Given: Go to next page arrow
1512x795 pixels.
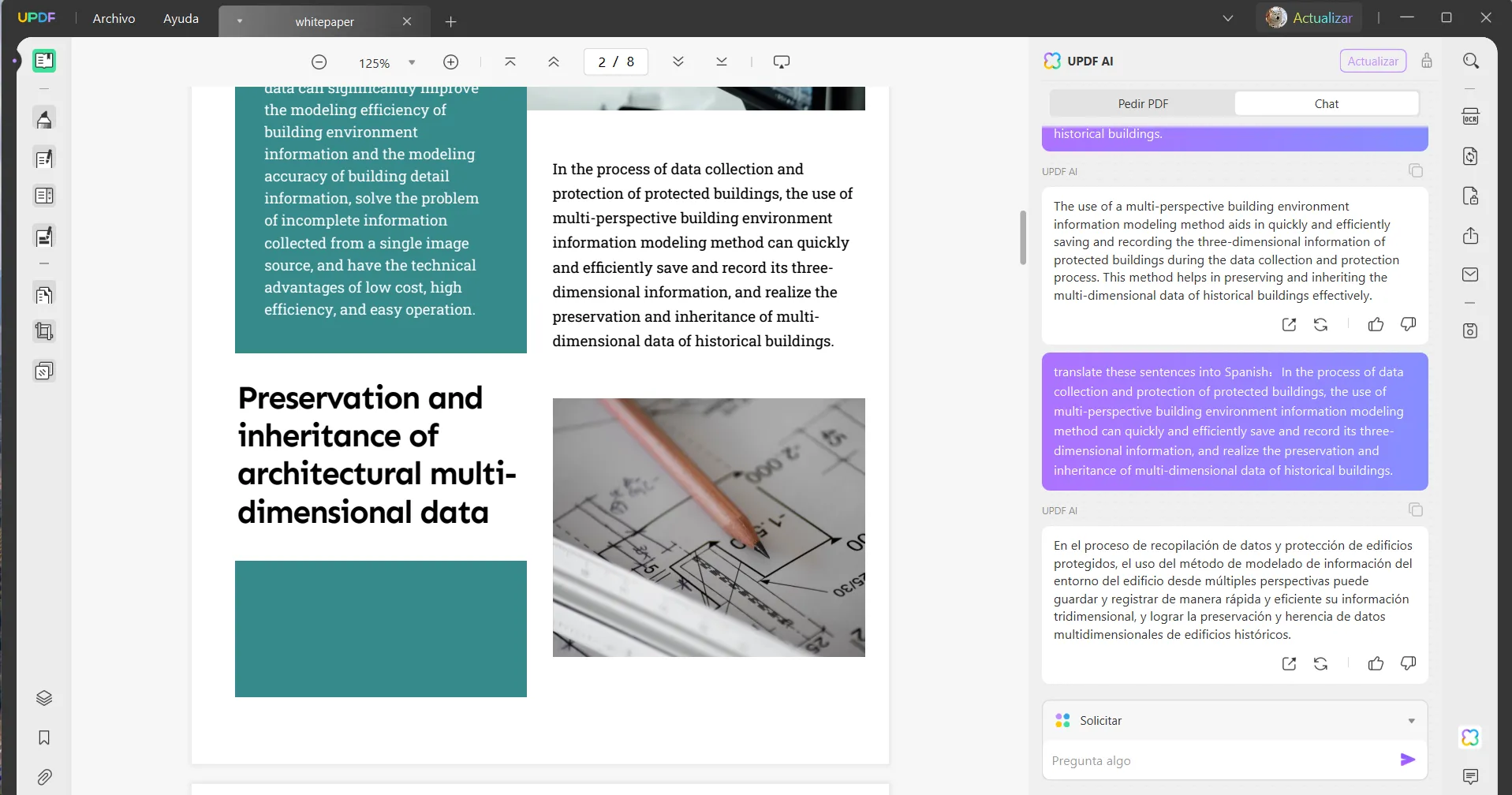Looking at the screenshot, I should click(678, 62).
